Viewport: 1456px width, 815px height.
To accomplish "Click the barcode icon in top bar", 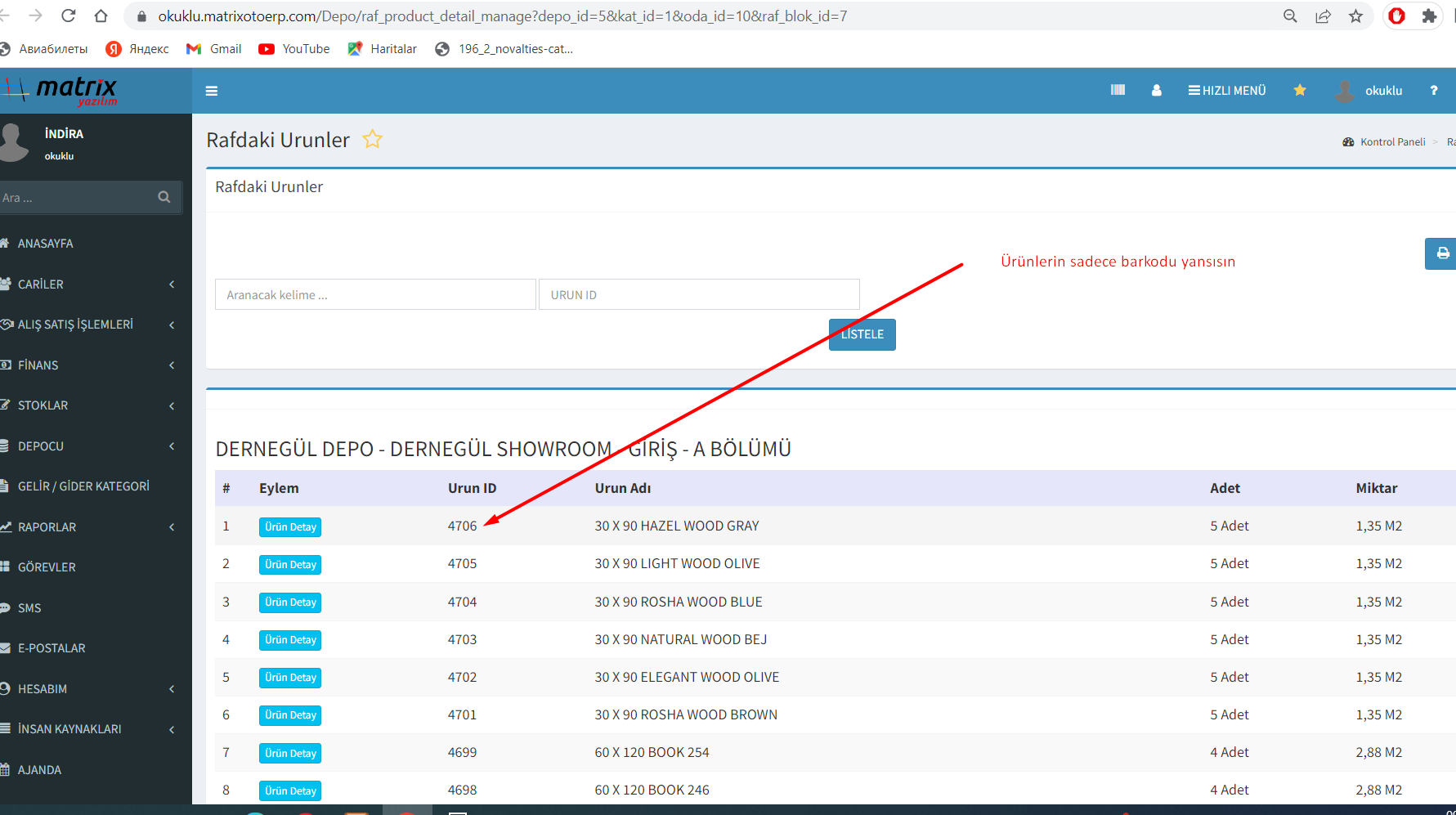I will 1118,90.
